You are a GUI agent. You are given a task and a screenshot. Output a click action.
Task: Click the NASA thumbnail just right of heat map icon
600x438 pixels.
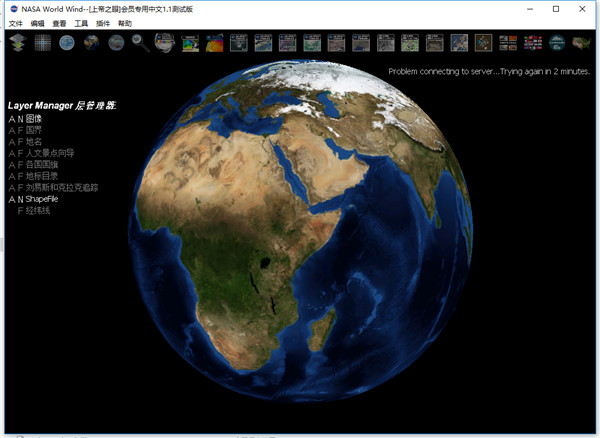[239, 43]
